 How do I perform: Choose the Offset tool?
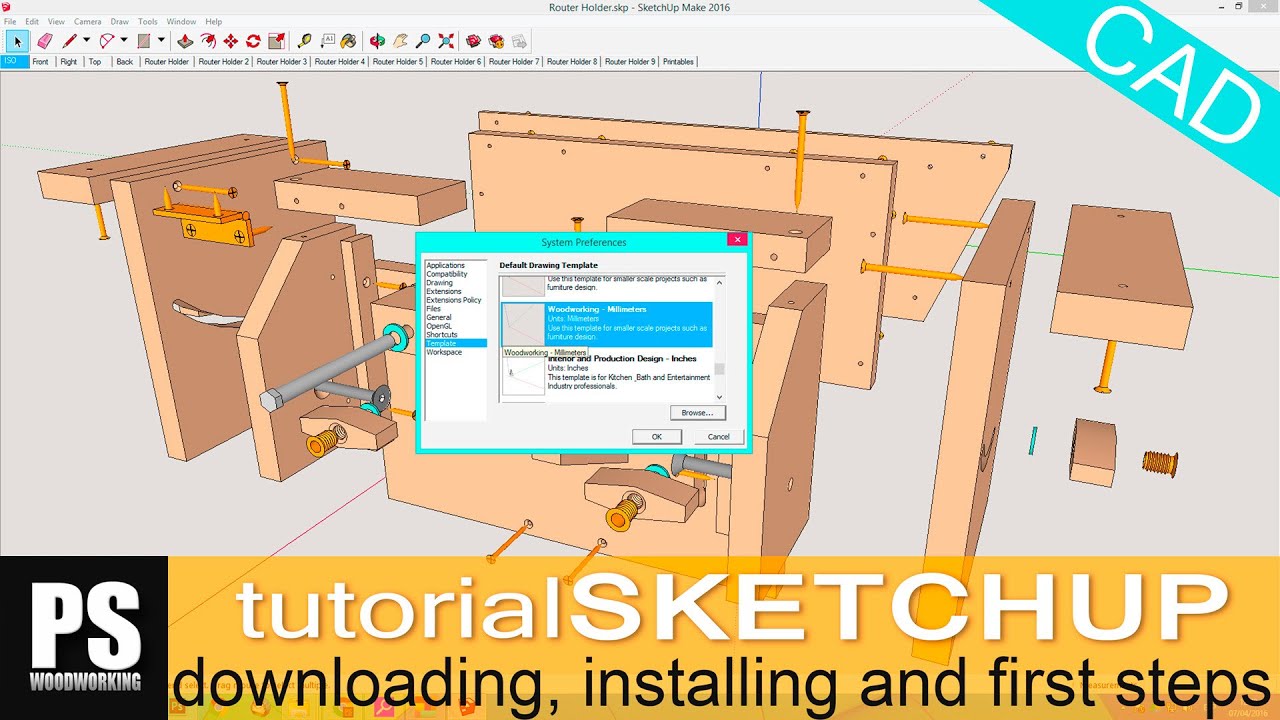point(208,41)
